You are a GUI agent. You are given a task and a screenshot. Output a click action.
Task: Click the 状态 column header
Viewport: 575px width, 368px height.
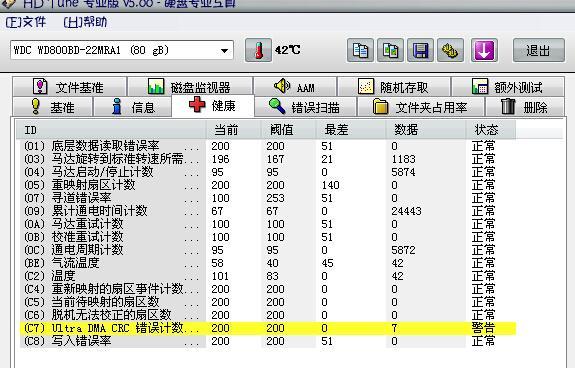pos(491,130)
